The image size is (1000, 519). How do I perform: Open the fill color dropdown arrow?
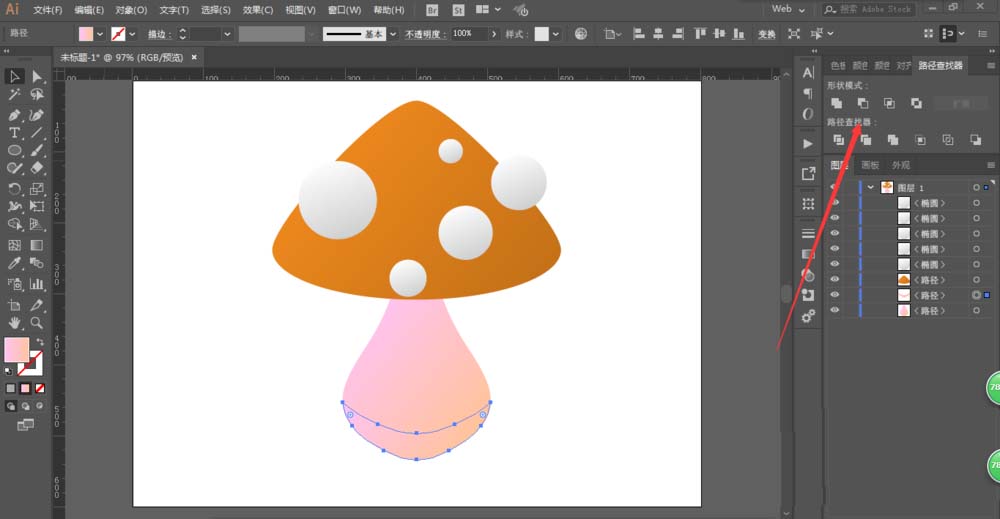(100, 33)
